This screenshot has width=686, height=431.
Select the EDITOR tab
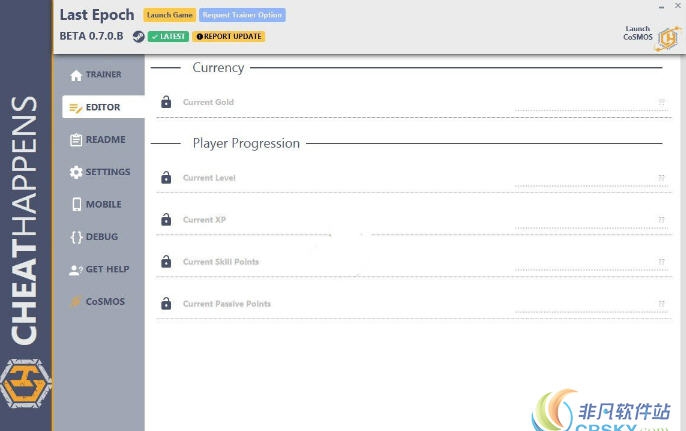(x=103, y=107)
